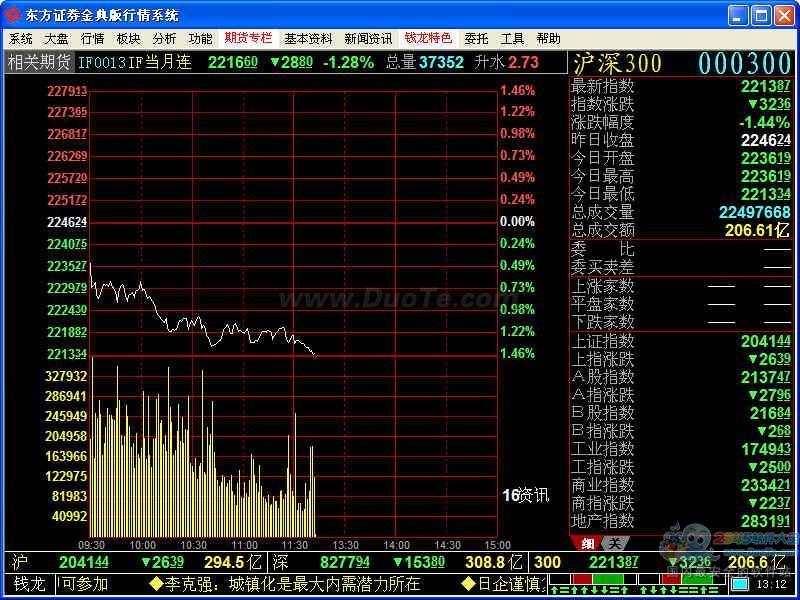Click the IF0013 IF当月连 futures name
This screenshot has width=800, height=600.
pos(135,62)
